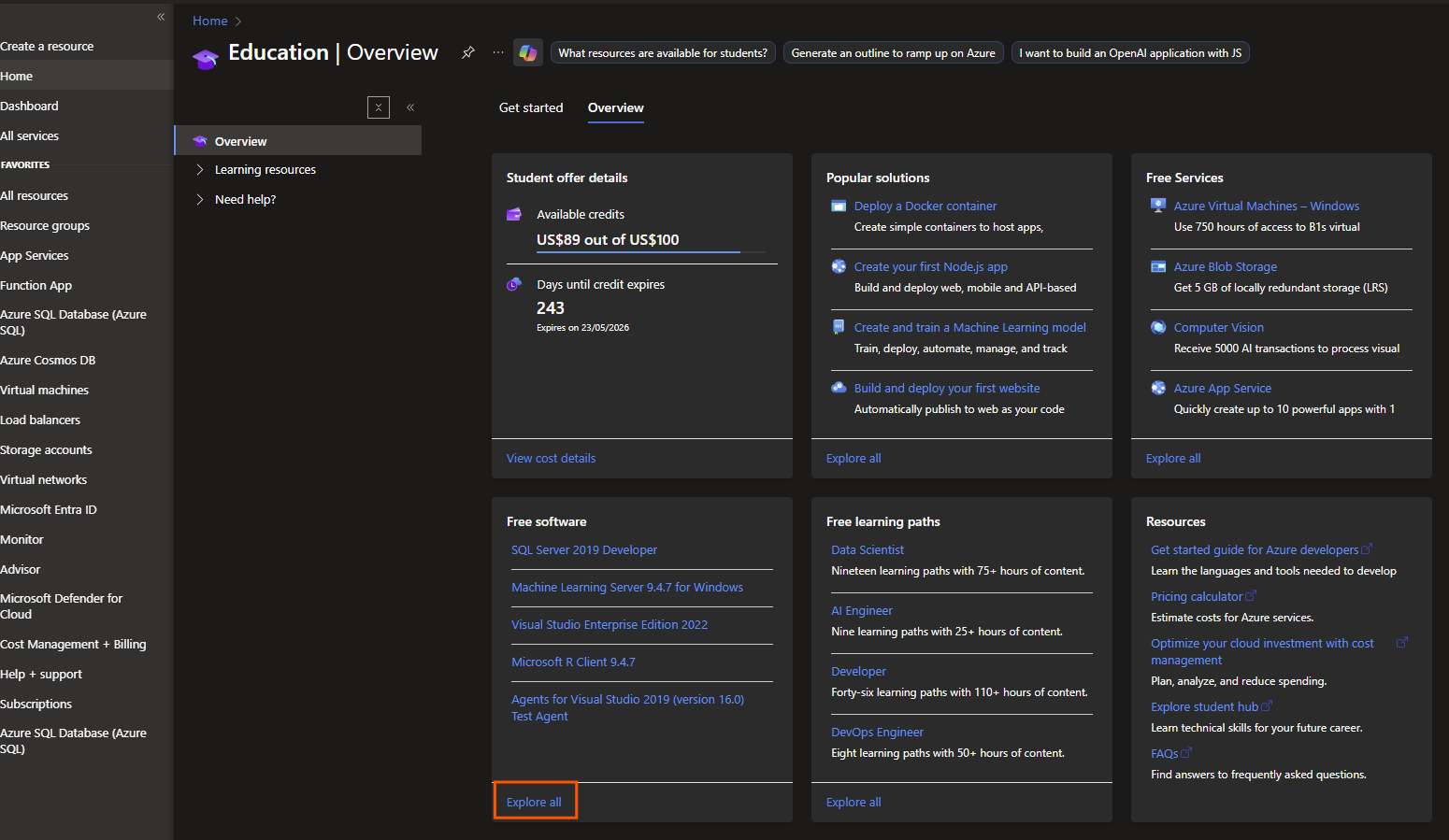Open Cost Management + Billing in sidebar

pyautogui.click(x=73, y=644)
